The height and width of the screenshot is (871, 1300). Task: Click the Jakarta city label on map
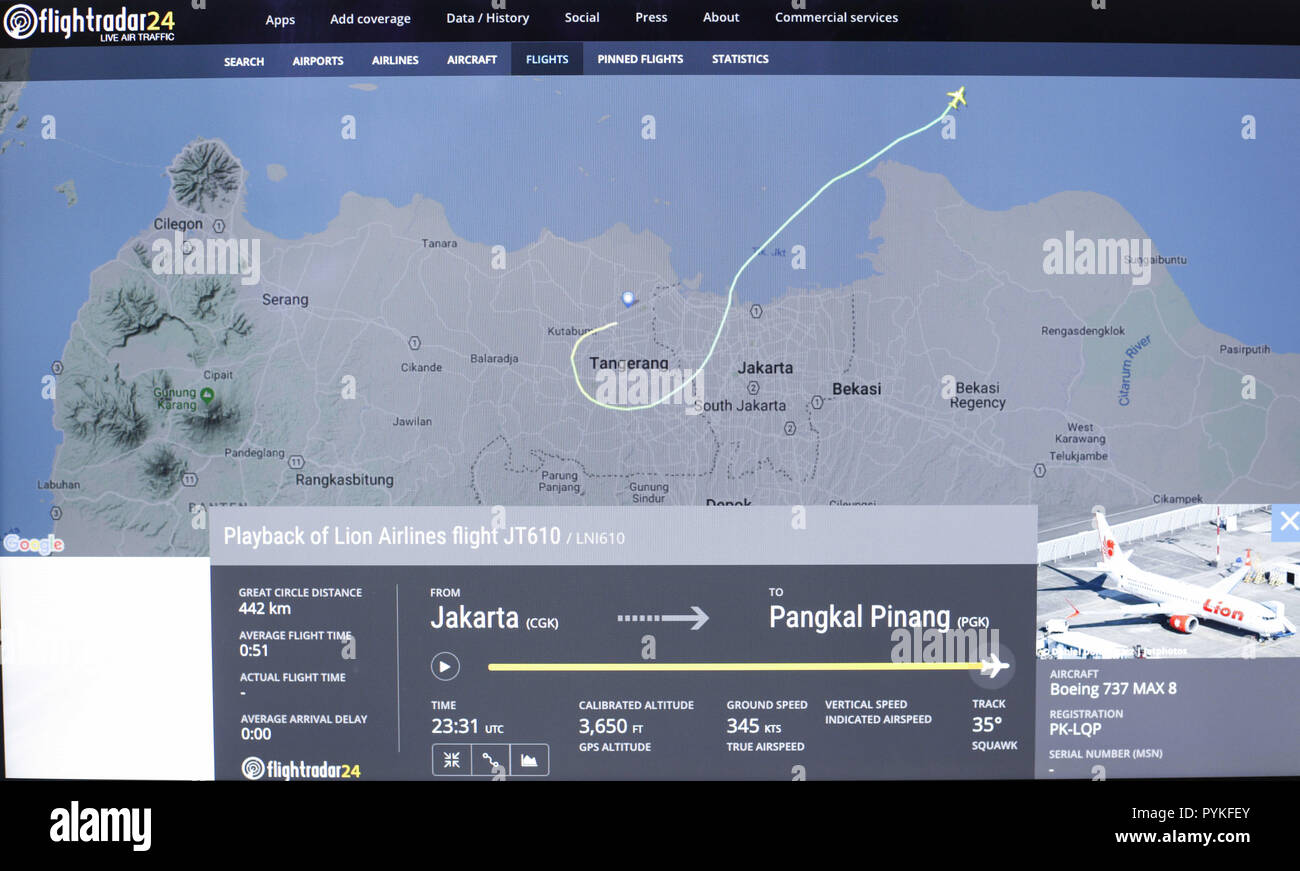765,368
